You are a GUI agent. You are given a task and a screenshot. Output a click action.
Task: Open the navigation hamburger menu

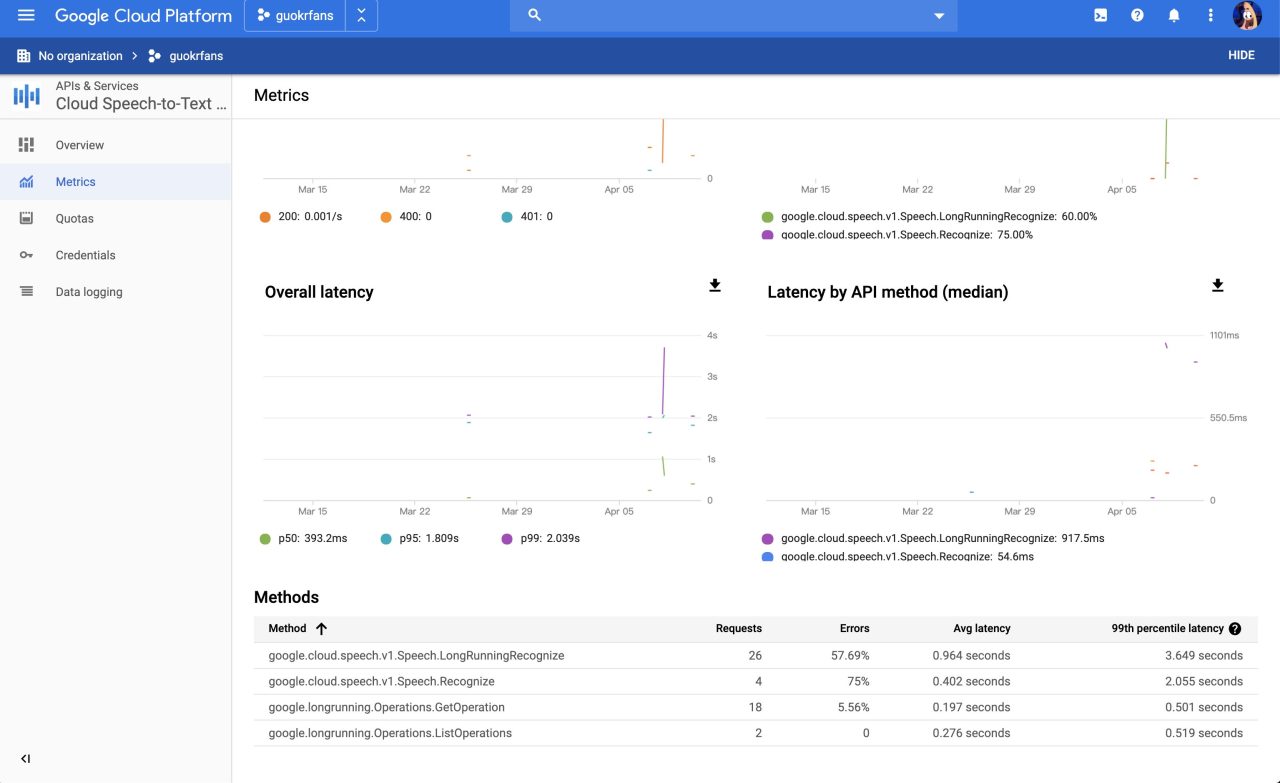(25, 15)
